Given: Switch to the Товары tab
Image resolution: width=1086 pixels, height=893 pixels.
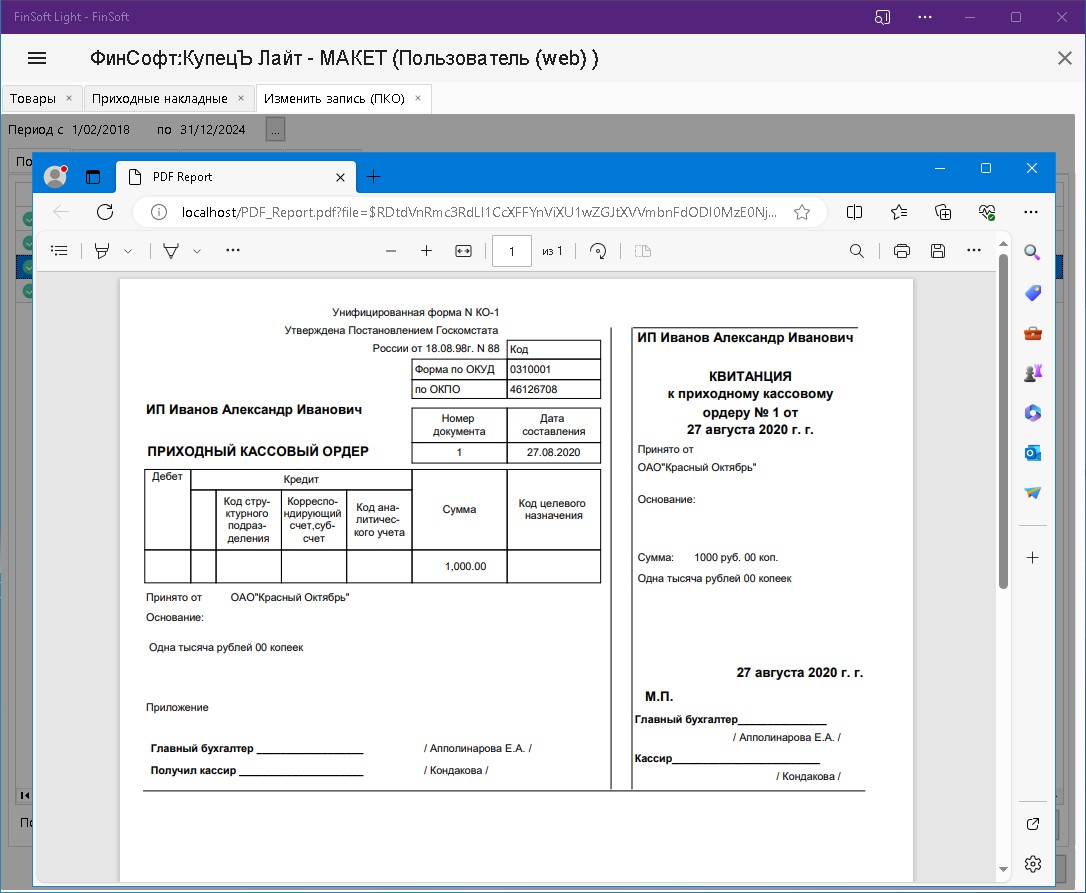Looking at the screenshot, I should pyautogui.click(x=33, y=99).
